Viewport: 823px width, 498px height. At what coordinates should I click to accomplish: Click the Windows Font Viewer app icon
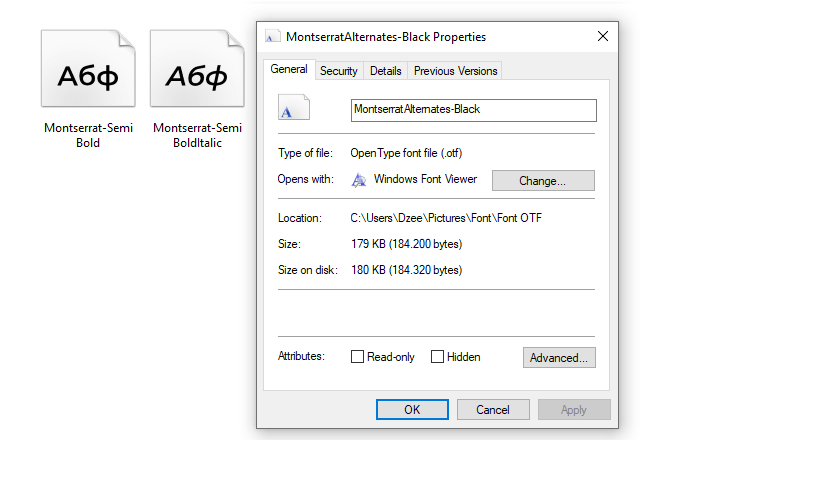[x=359, y=180]
